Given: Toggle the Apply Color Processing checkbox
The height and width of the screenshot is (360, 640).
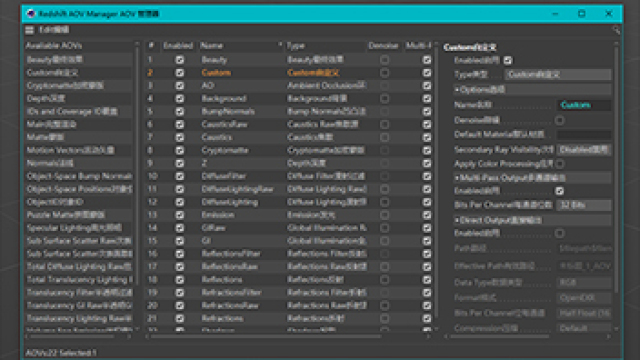Looking at the screenshot, I should click(560, 164).
